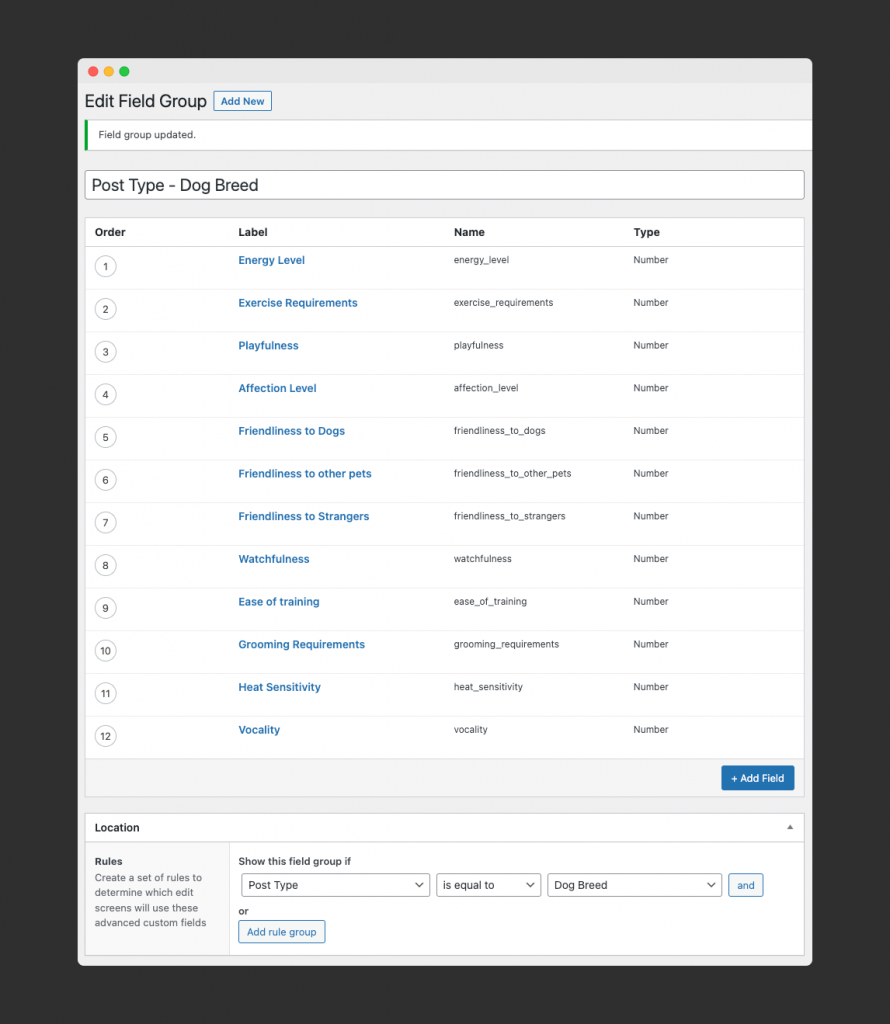Screen dimensions: 890x1024
Task: Open the 'is equal to' operator dropdown
Action: pos(488,885)
